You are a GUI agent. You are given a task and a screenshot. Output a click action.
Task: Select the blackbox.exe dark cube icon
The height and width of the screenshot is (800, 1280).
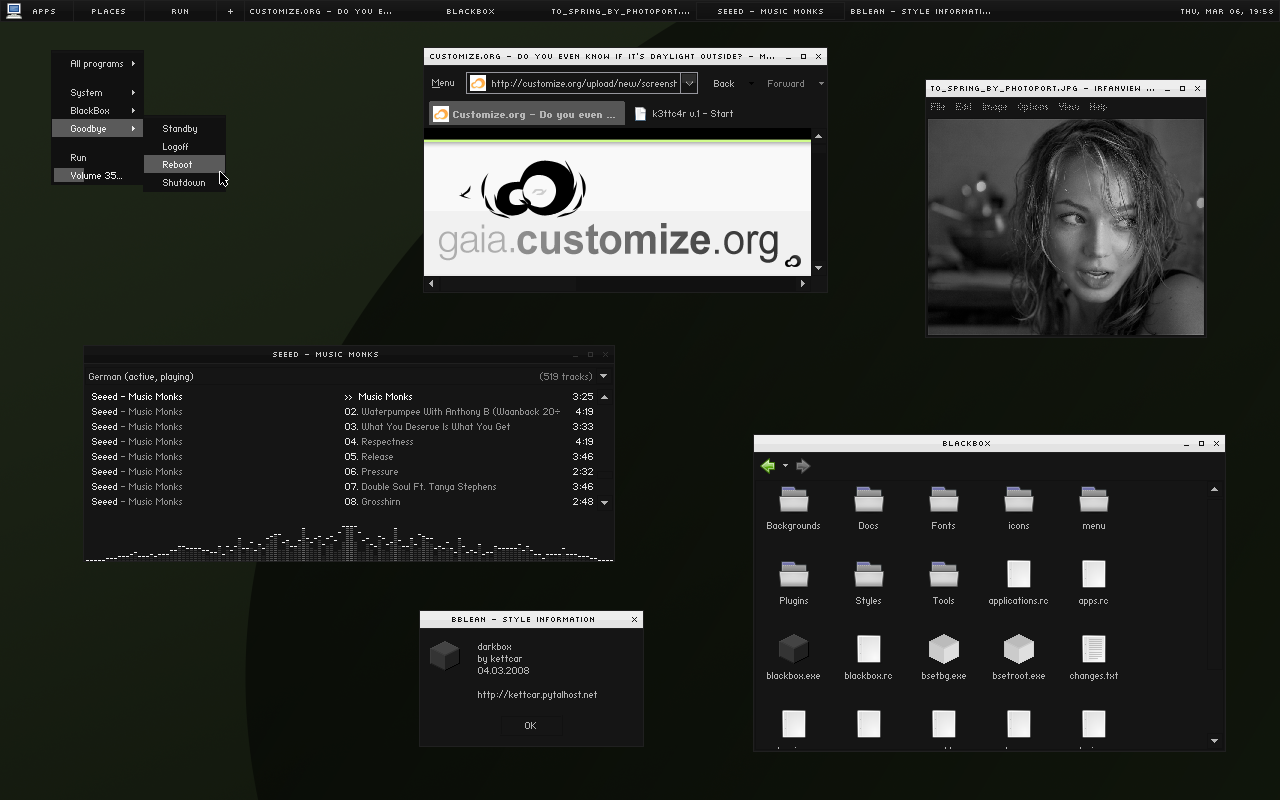793,649
